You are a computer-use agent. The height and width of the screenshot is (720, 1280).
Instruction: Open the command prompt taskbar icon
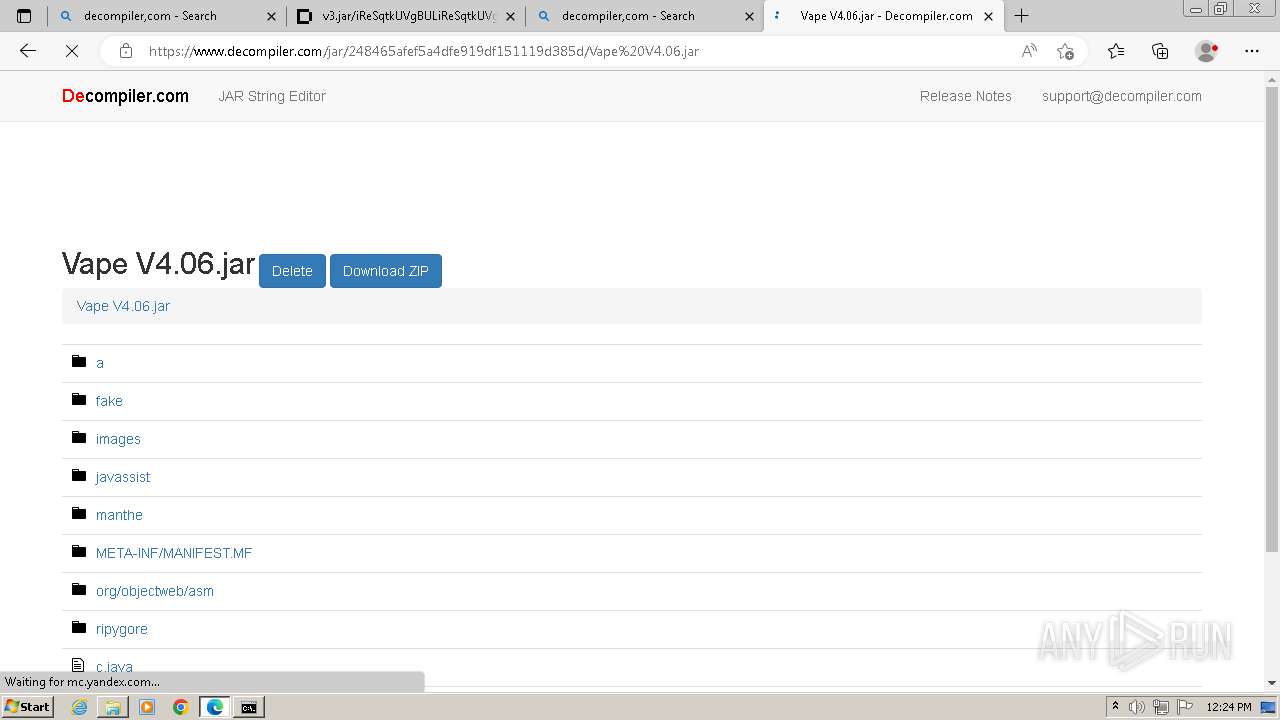point(248,707)
